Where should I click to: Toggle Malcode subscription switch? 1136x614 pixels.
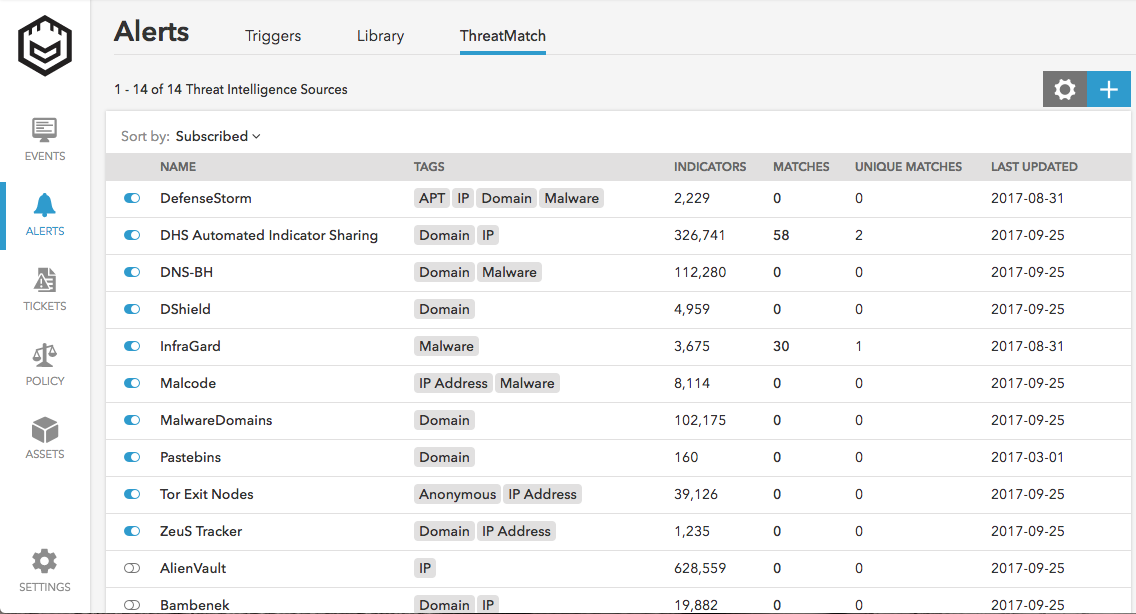[x=132, y=383]
